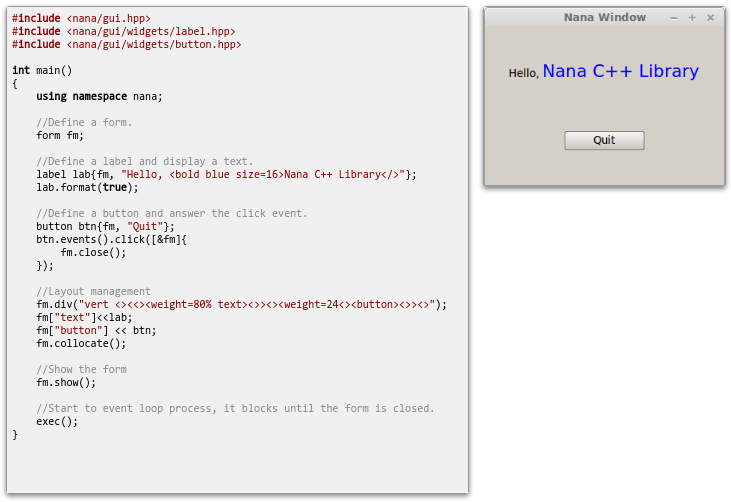
Task: Click the "fm.div(" layout line
Action: coord(241,305)
